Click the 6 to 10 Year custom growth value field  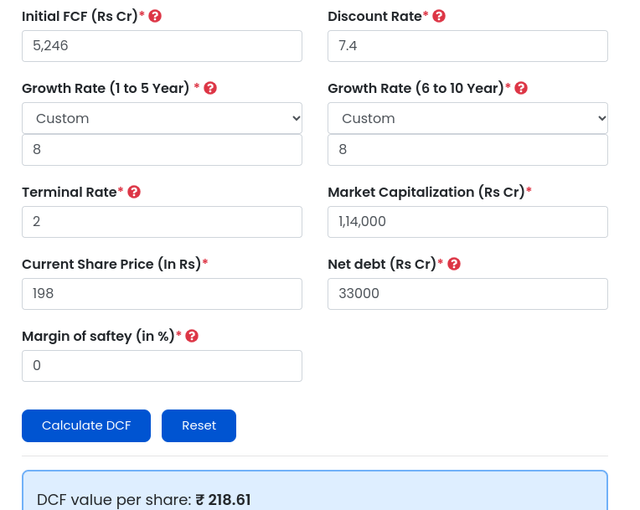tap(467, 150)
